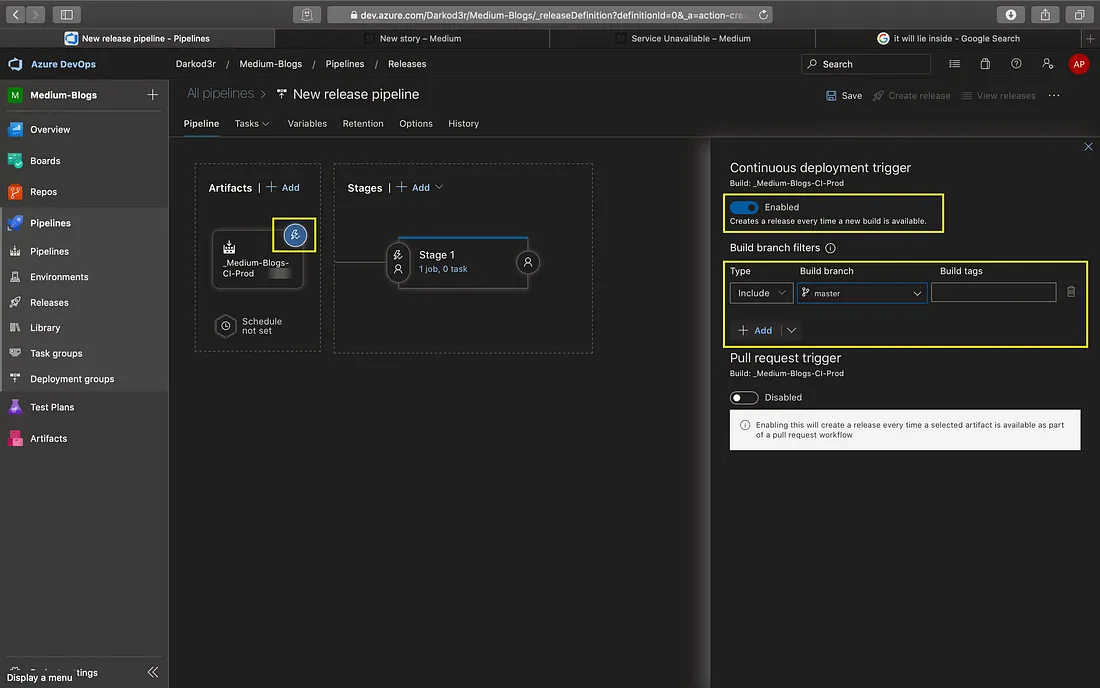This screenshot has height=688, width=1100.
Task: Switch to the Retention tab
Action: tap(363, 123)
